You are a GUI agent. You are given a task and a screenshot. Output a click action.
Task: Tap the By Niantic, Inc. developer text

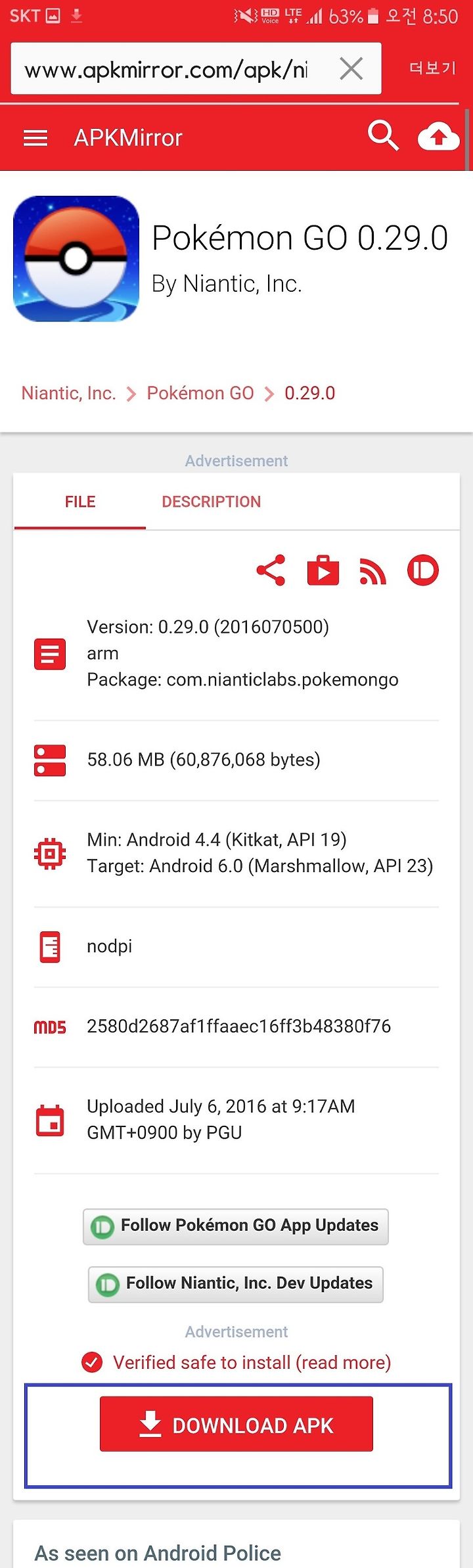pos(227,284)
